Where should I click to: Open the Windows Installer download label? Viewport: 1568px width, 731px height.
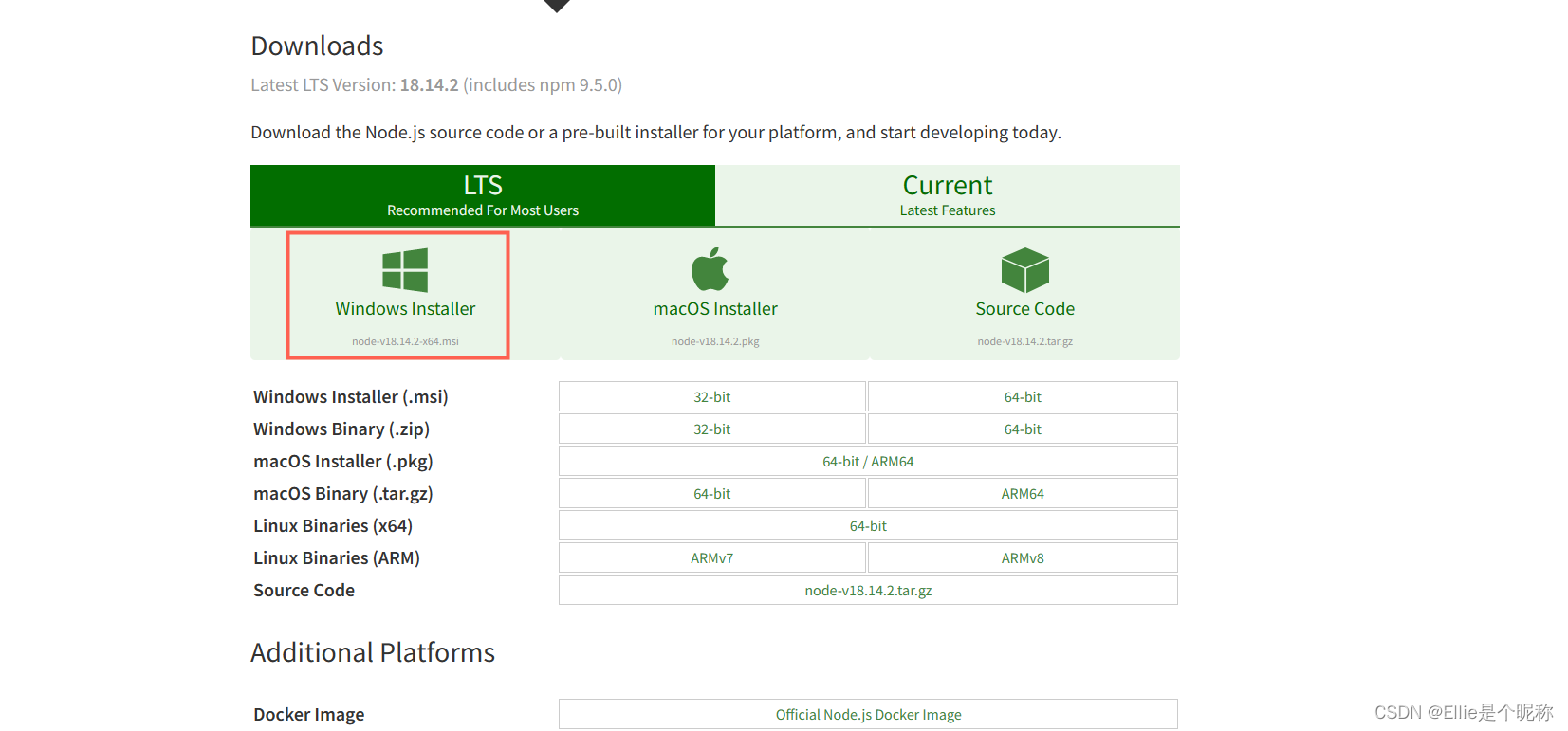point(405,309)
